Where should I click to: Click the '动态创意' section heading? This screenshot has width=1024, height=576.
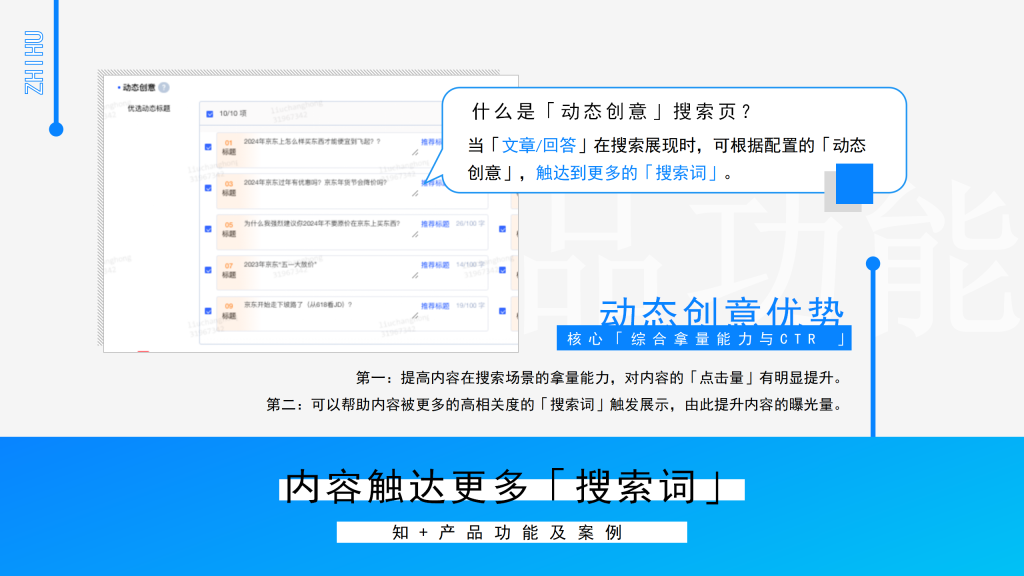tap(139, 88)
